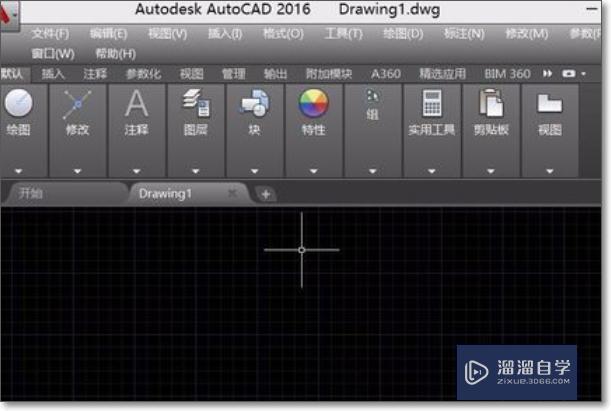Open the 修改 (Modify) panel icon

pyautogui.click(x=77, y=104)
